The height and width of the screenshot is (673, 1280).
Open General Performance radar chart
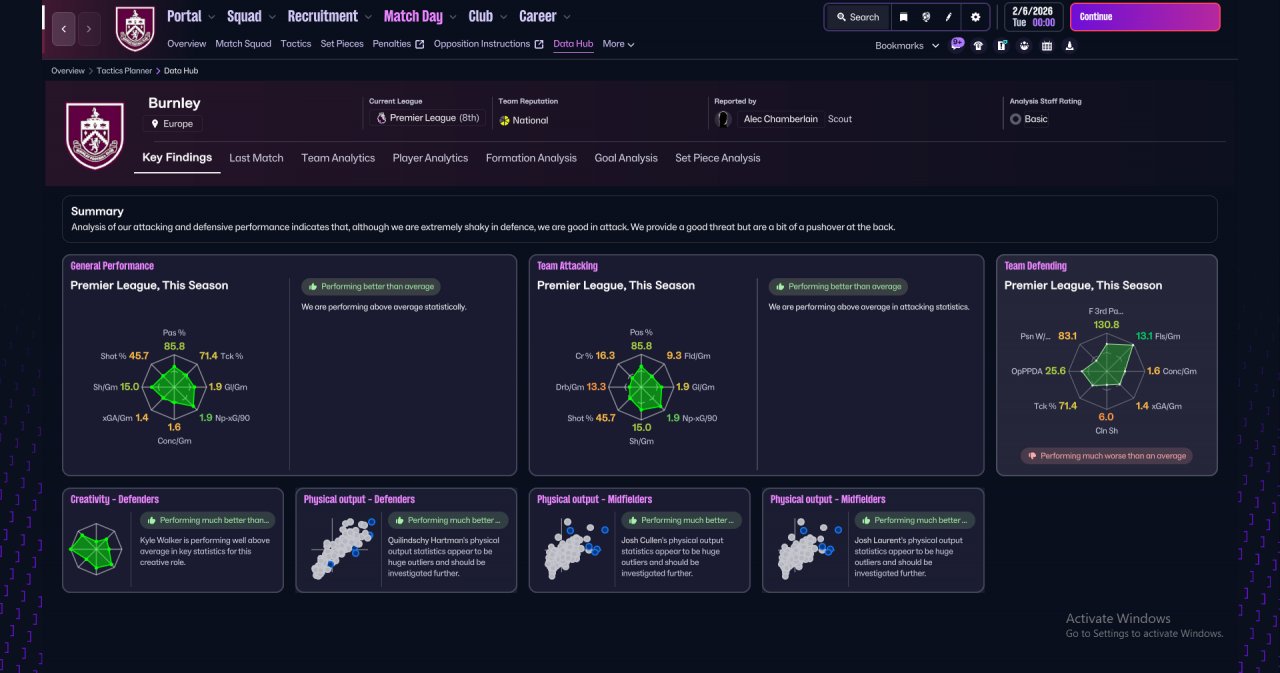pos(175,386)
